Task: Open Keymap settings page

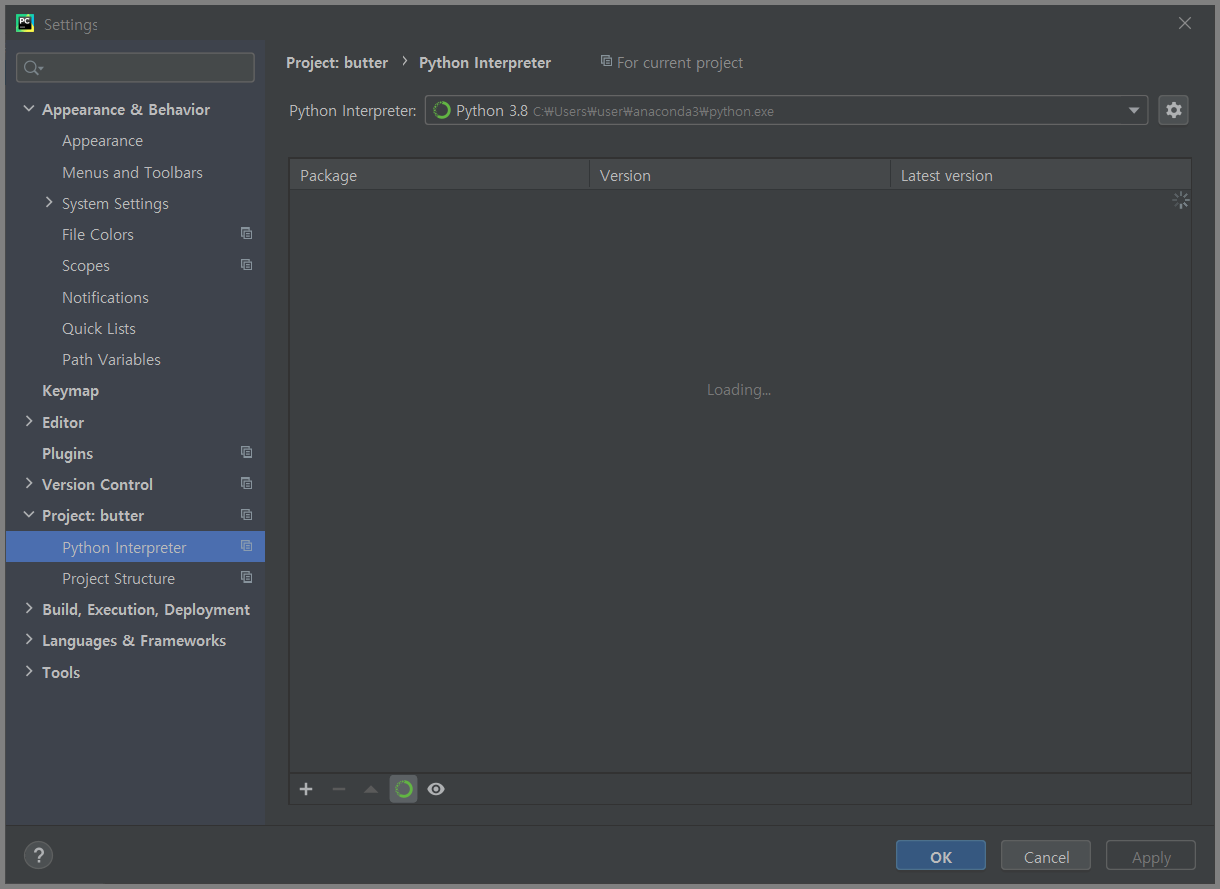Action: [70, 390]
